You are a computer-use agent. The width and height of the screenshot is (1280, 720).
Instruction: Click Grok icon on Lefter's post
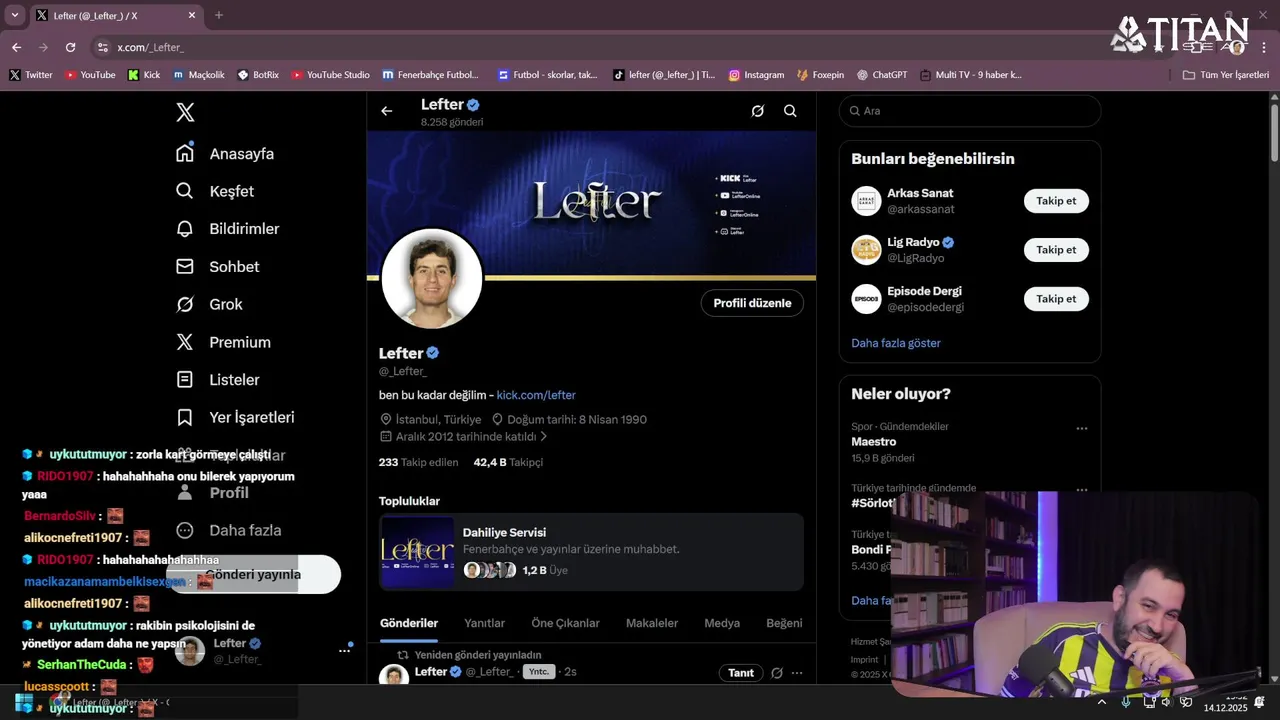tap(777, 673)
